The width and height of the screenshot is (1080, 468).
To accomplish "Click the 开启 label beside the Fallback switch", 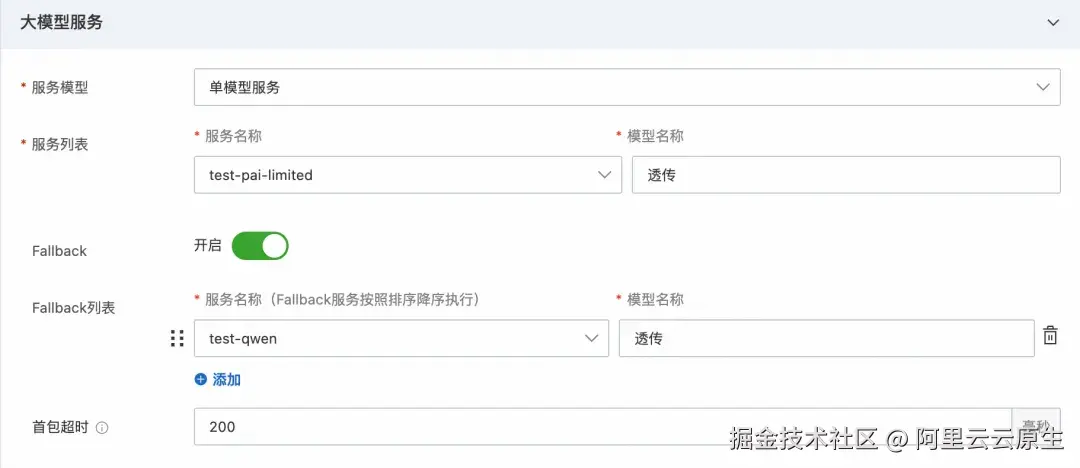I will tap(207, 246).
